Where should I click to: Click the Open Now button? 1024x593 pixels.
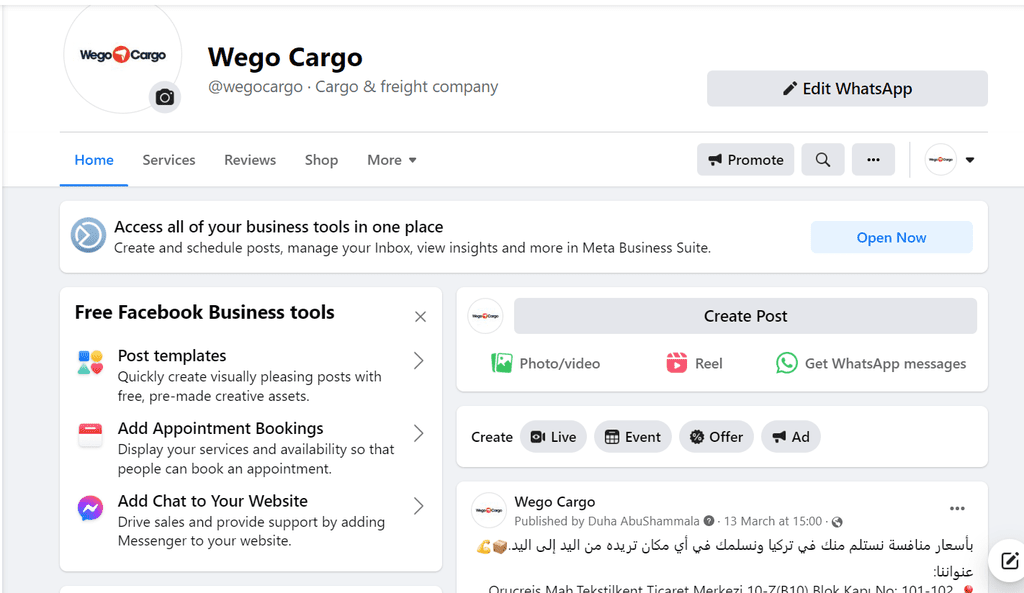pyautogui.click(x=891, y=238)
